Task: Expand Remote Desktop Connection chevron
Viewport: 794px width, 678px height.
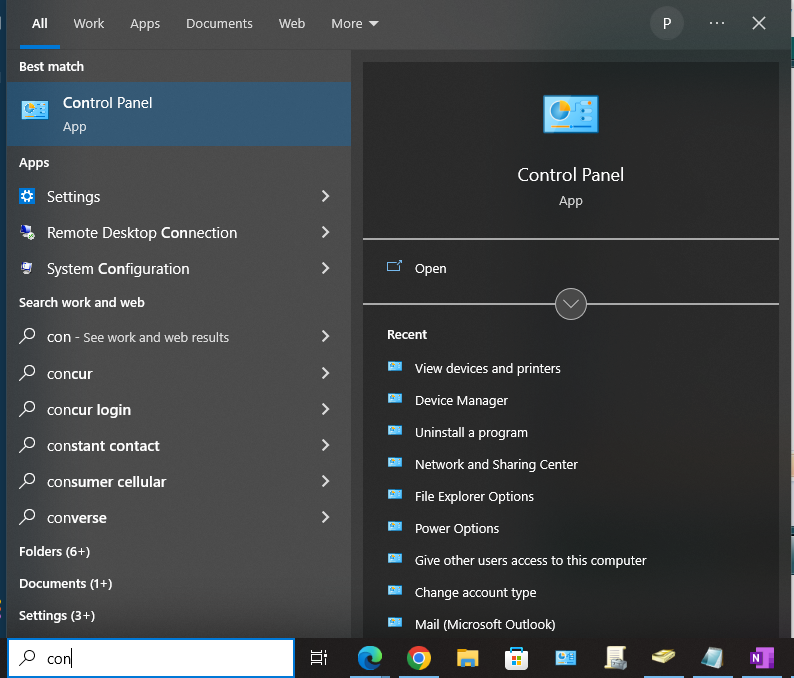Action: point(326,232)
